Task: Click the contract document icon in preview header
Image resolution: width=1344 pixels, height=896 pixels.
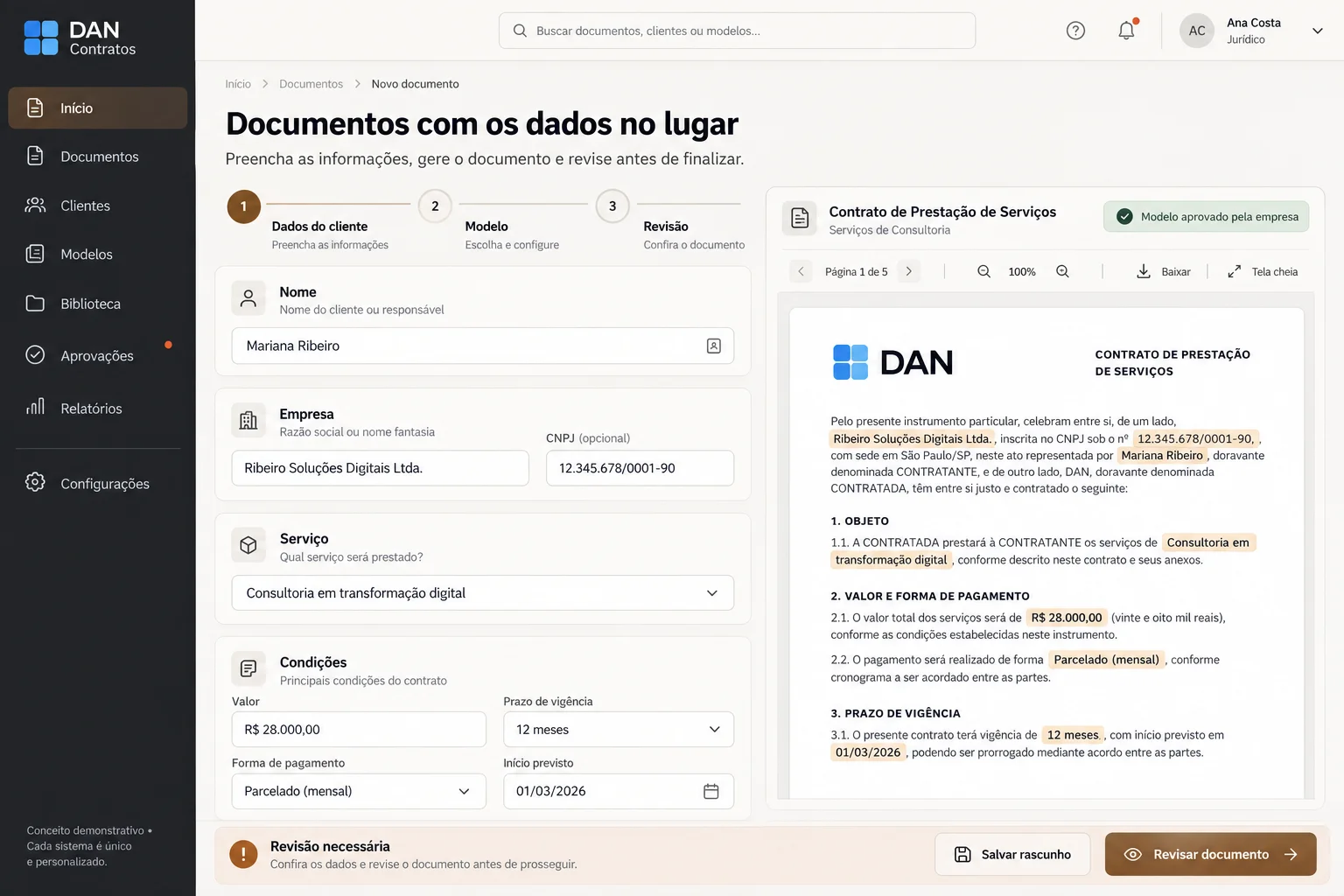Action: coord(800,218)
